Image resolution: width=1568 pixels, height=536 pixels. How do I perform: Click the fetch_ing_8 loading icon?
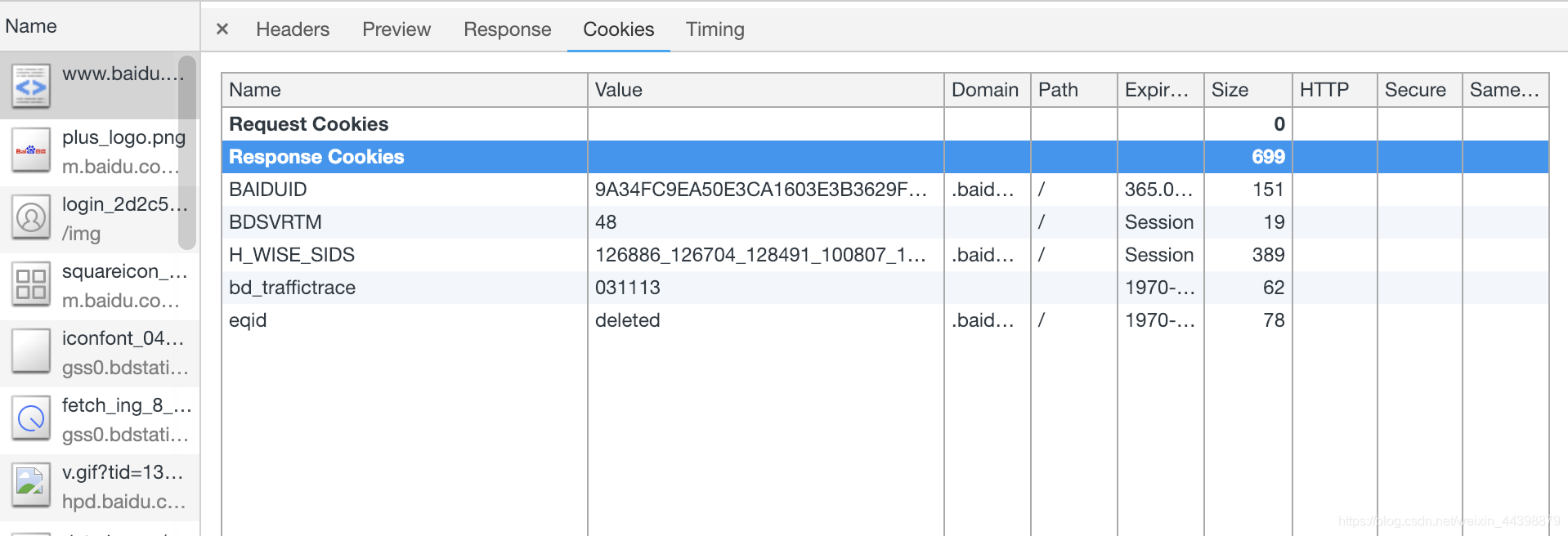tap(31, 419)
